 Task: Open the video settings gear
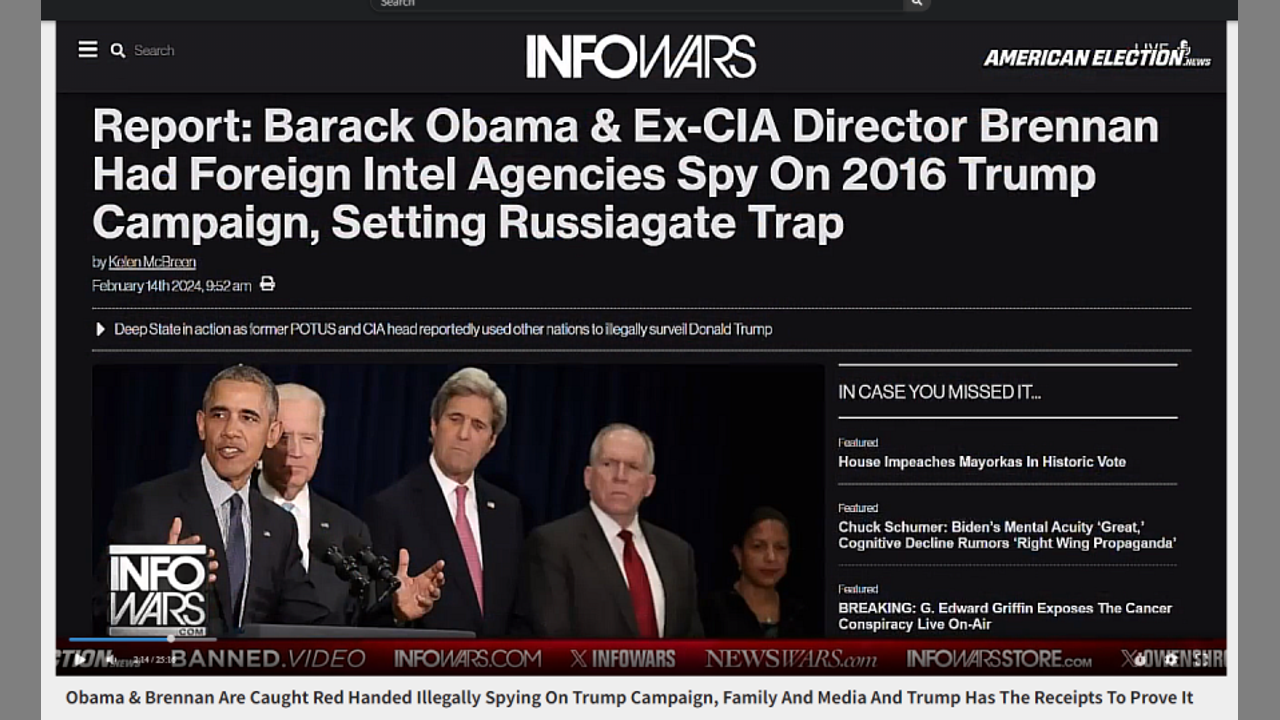click(x=1171, y=660)
